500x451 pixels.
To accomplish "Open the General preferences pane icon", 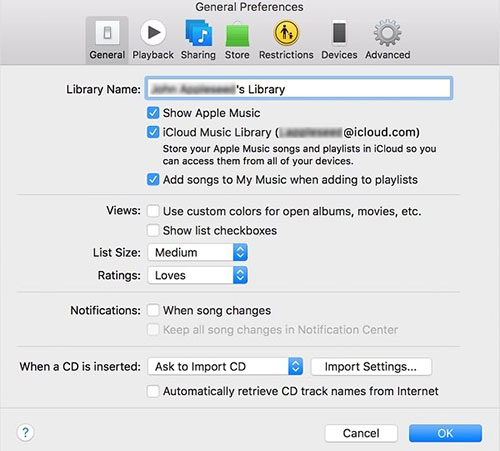I will [x=107, y=33].
